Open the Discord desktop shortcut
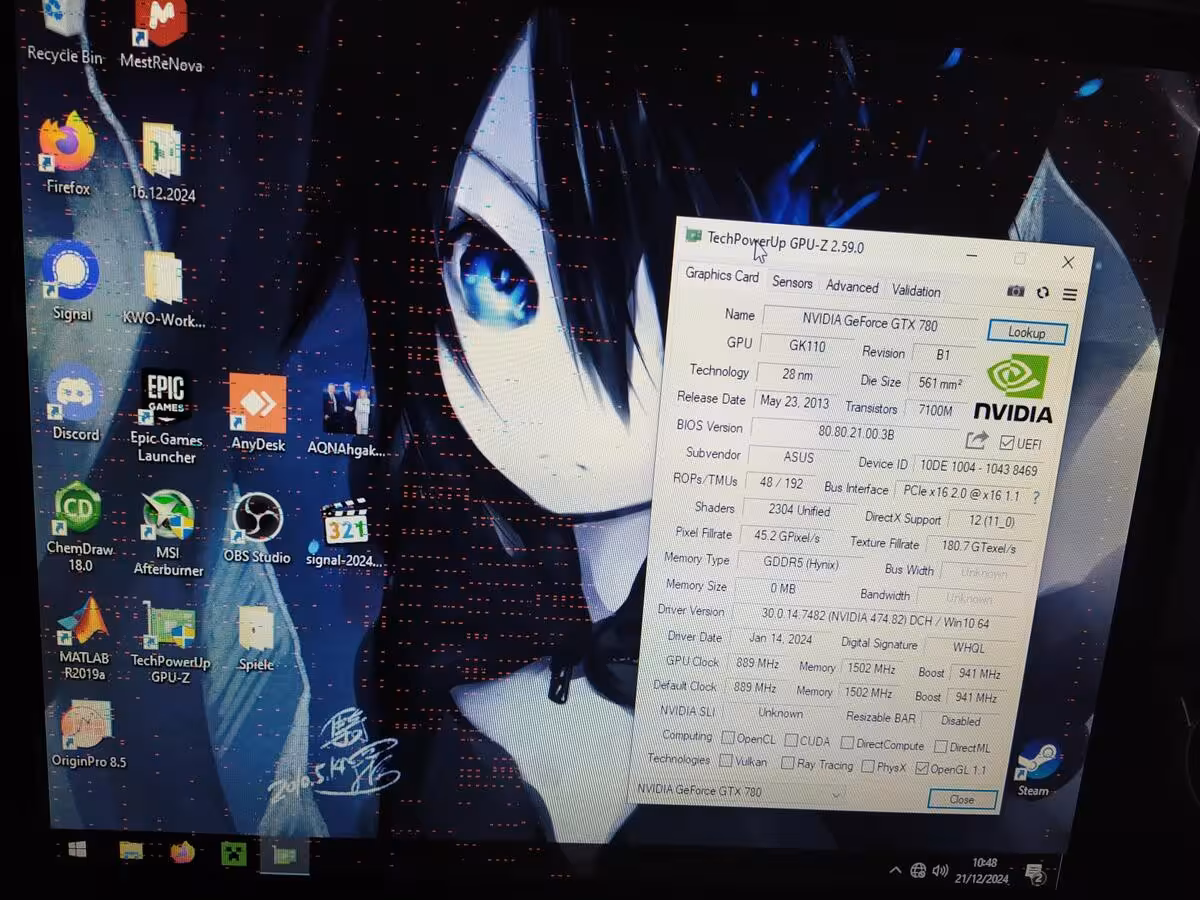The height and width of the screenshot is (900, 1200). [75, 395]
